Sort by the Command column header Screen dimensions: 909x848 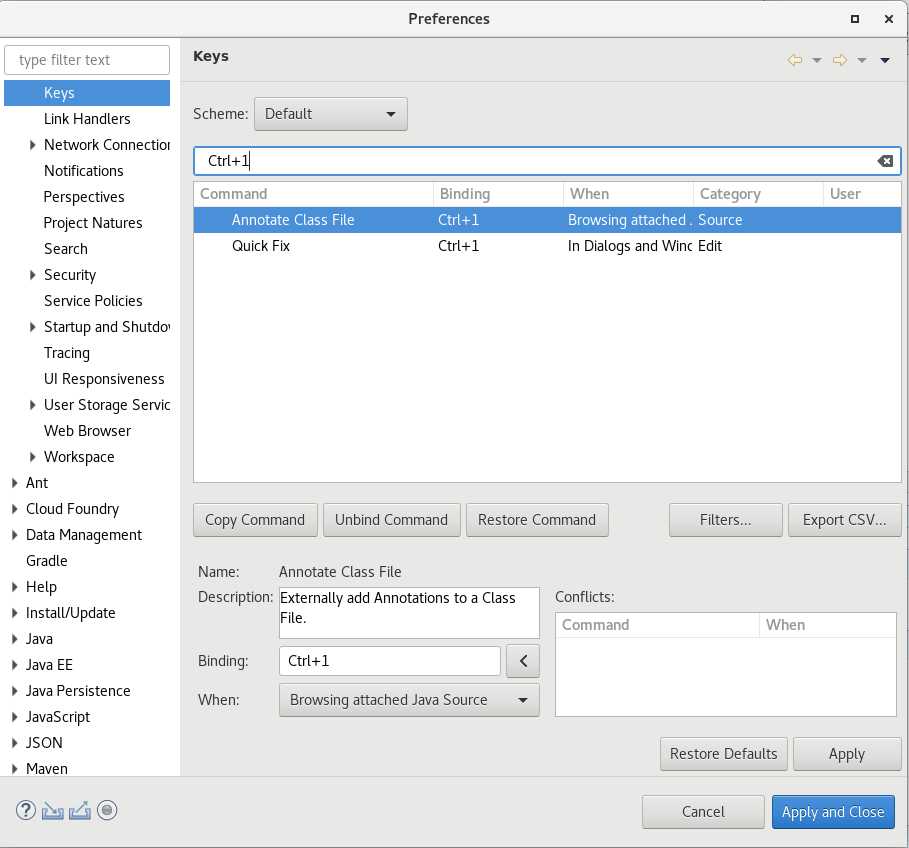[x=314, y=194]
